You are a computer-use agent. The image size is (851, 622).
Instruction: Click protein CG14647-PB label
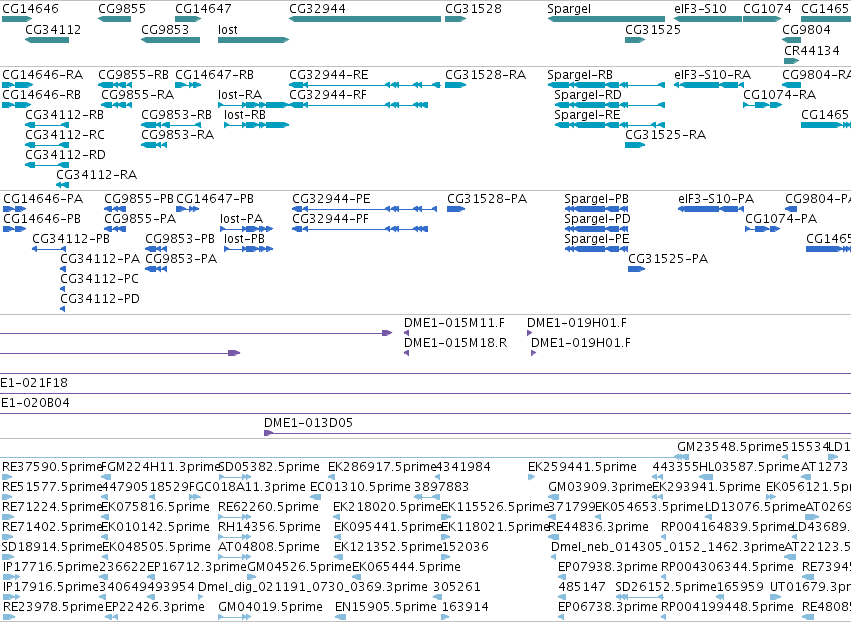(215, 199)
